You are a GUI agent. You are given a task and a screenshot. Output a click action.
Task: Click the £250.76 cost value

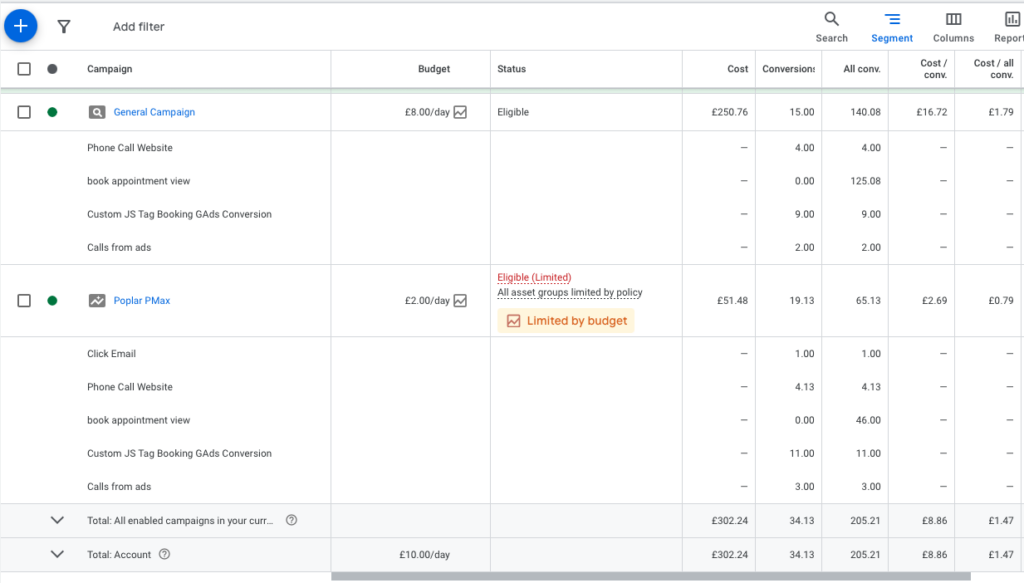[x=729, y=112]
